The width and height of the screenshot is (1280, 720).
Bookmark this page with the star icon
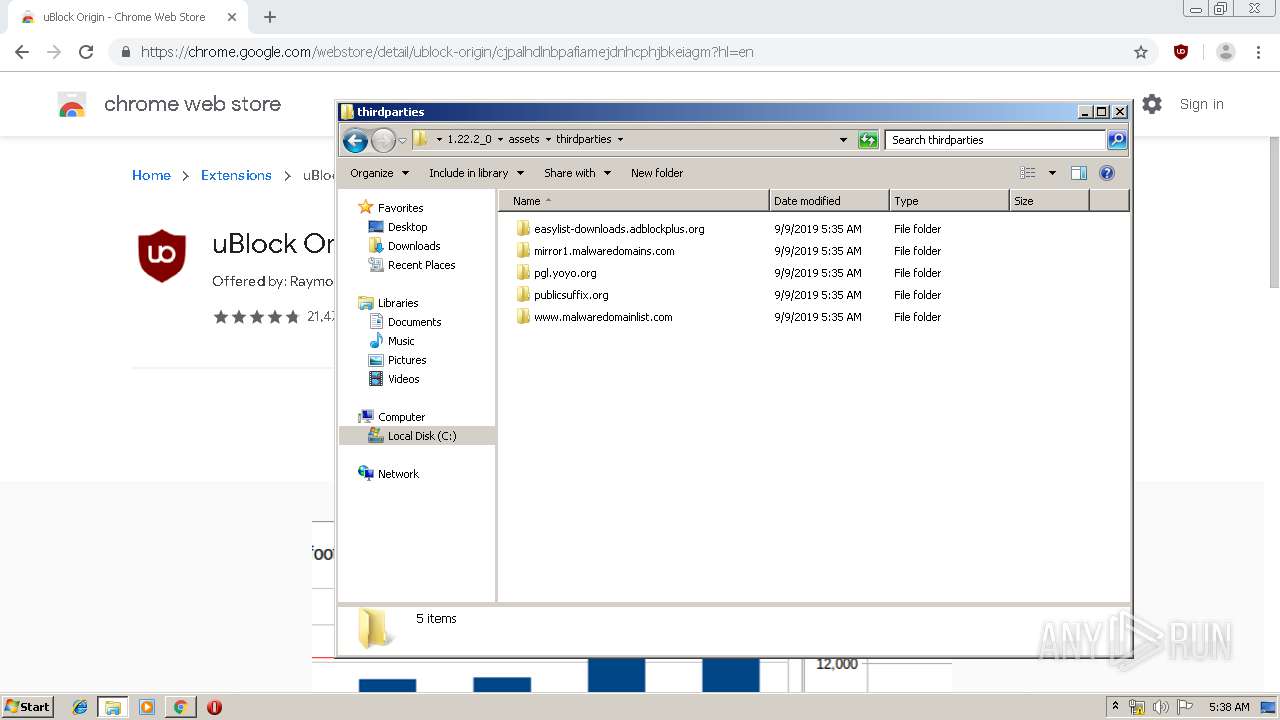tap(1140, 52)
